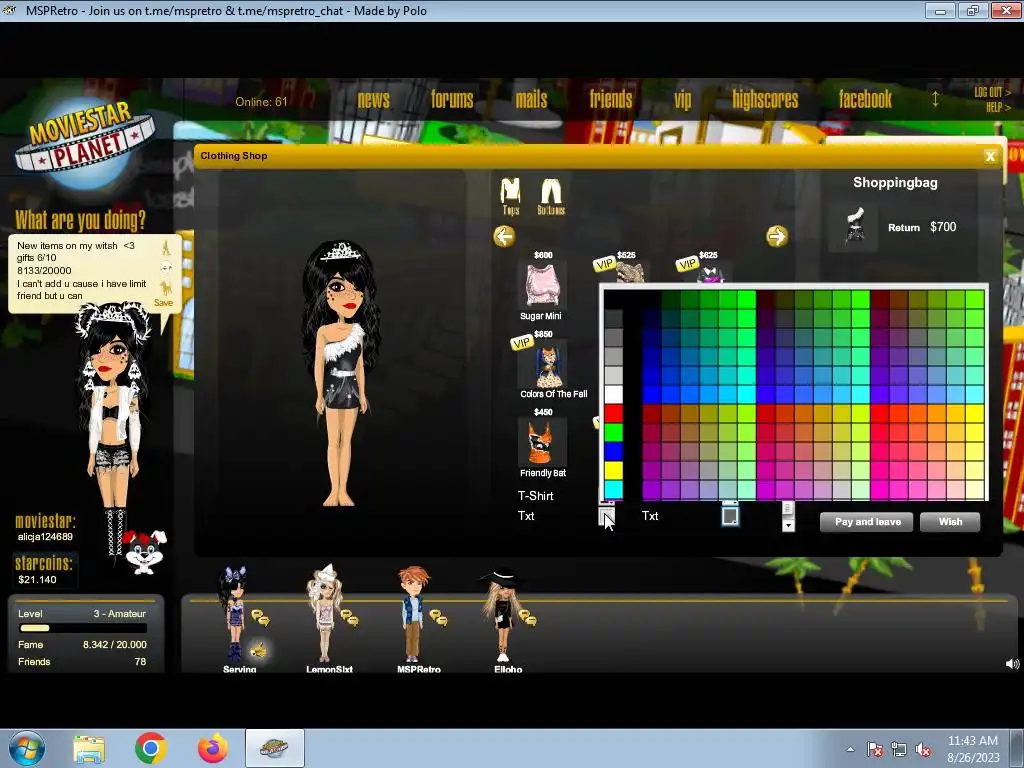Viewport: 1024px width, 768px height.
Task: Click the Elloho friend avatar
Action: point(502,614)
